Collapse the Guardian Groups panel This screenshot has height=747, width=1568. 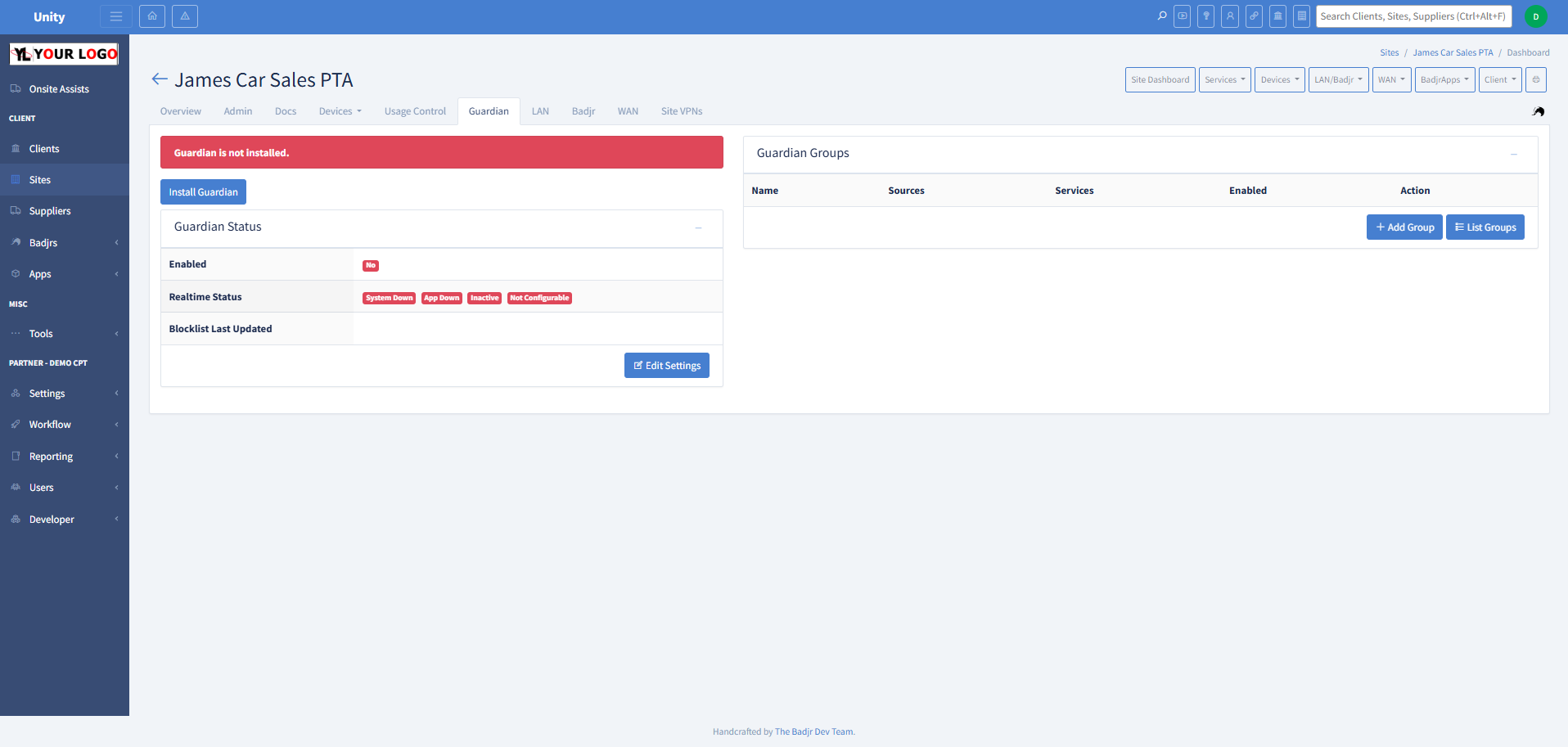tap(1514, 154)
